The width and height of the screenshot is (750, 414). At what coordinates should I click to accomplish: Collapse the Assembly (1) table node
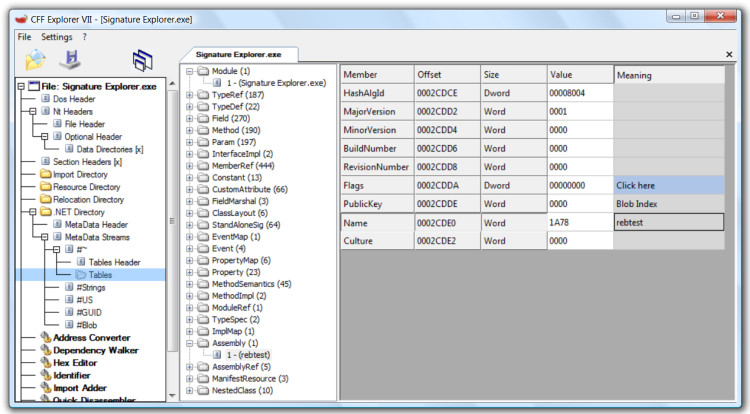[x=190, y=343]
